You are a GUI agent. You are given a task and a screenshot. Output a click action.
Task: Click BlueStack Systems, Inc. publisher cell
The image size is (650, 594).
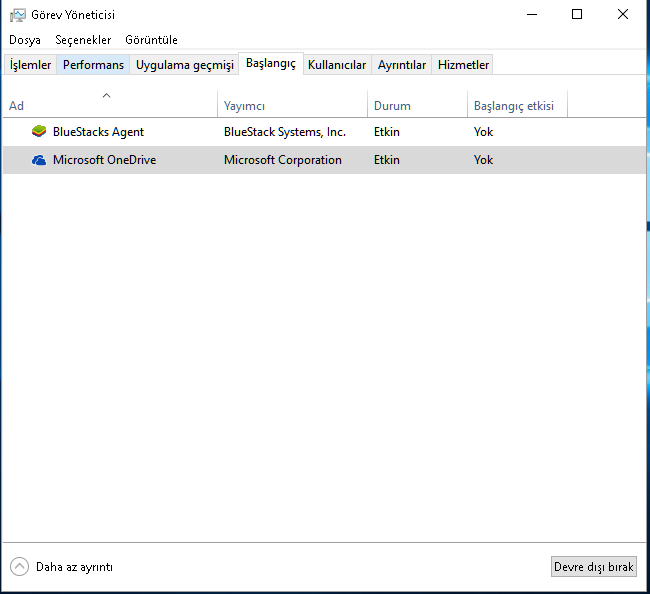(x=285, y=132)
